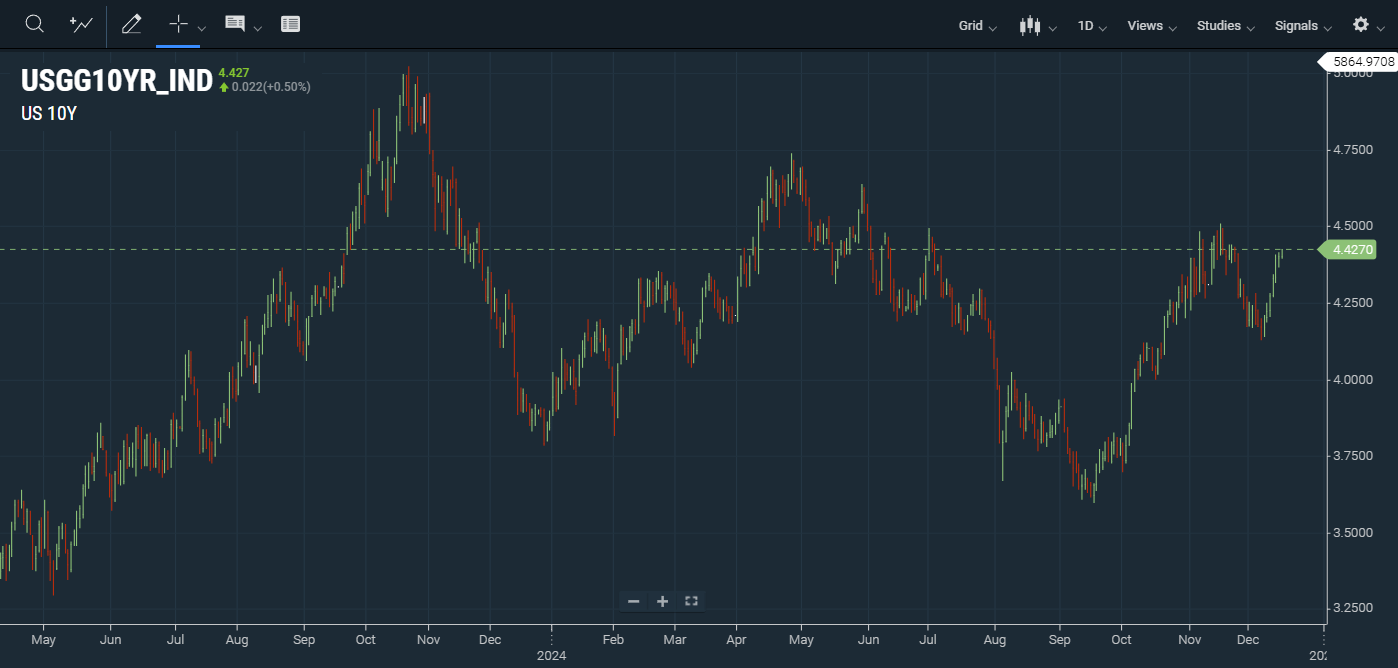The height and width of the screenshot is (668, 1398).
Task: Click the add comparison series icon
Action: 81,24
